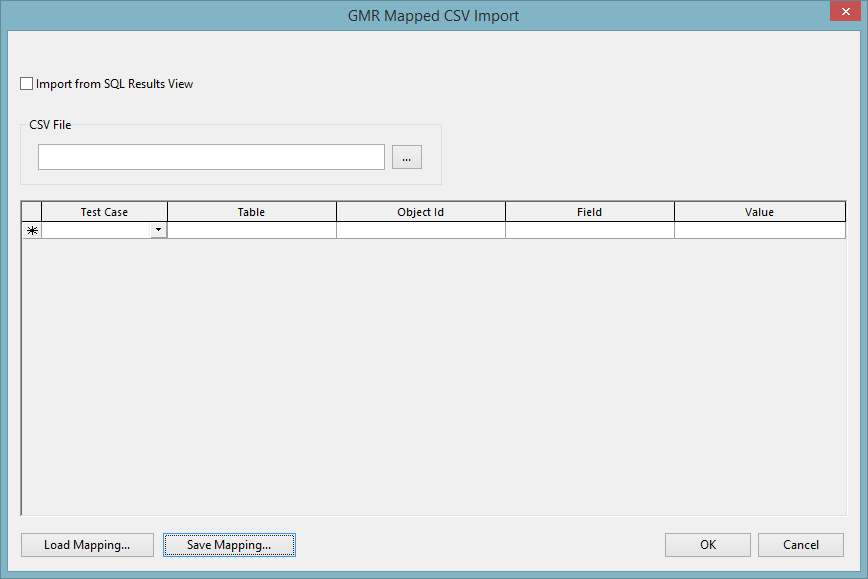Click inside the CSV File text box

tap(210, 156)
